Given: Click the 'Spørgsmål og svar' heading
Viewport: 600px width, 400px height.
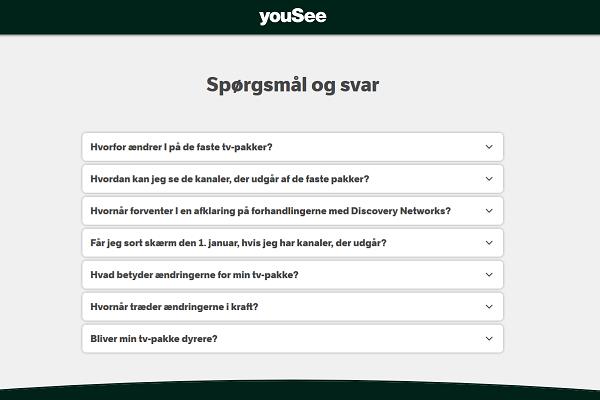Looking at the screenshot, I should (x=292, y=85).
